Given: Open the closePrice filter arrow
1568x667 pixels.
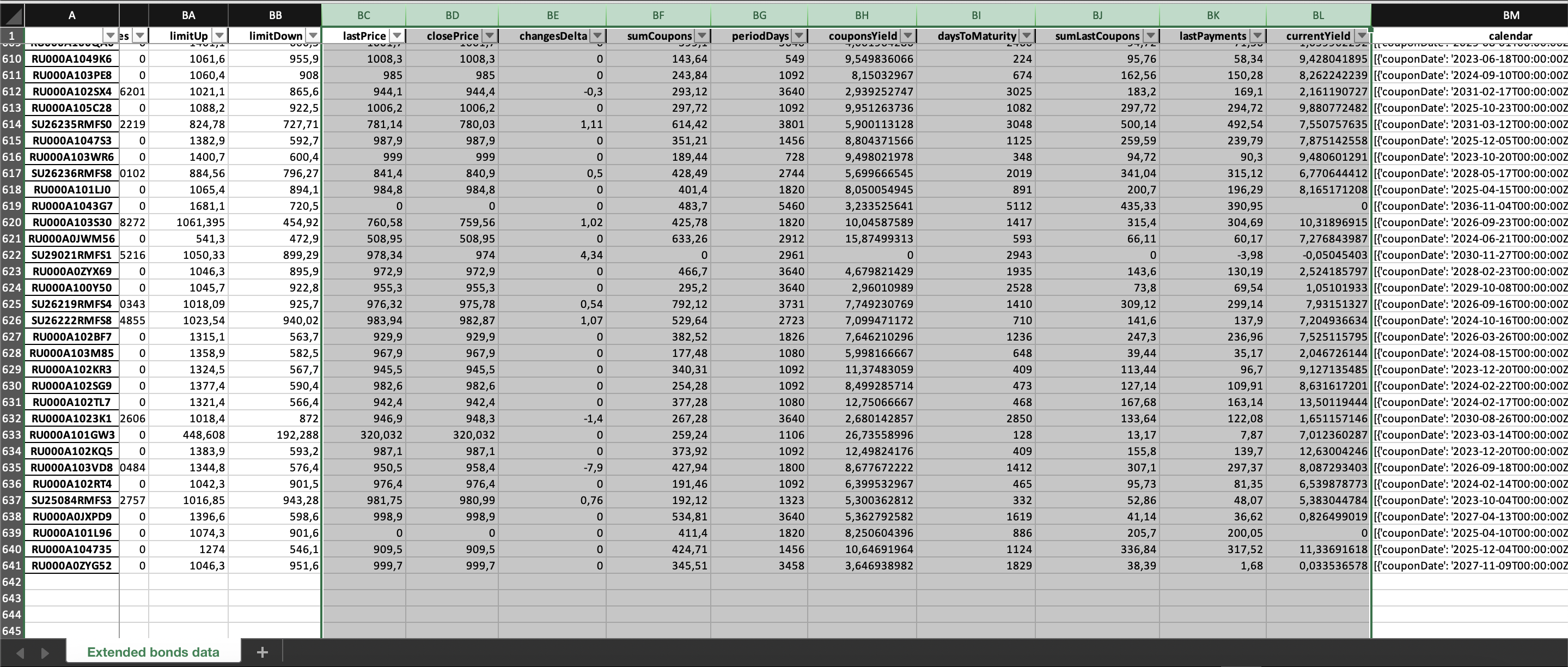Looking at the screenshot, I should click(x=490, y=36).
